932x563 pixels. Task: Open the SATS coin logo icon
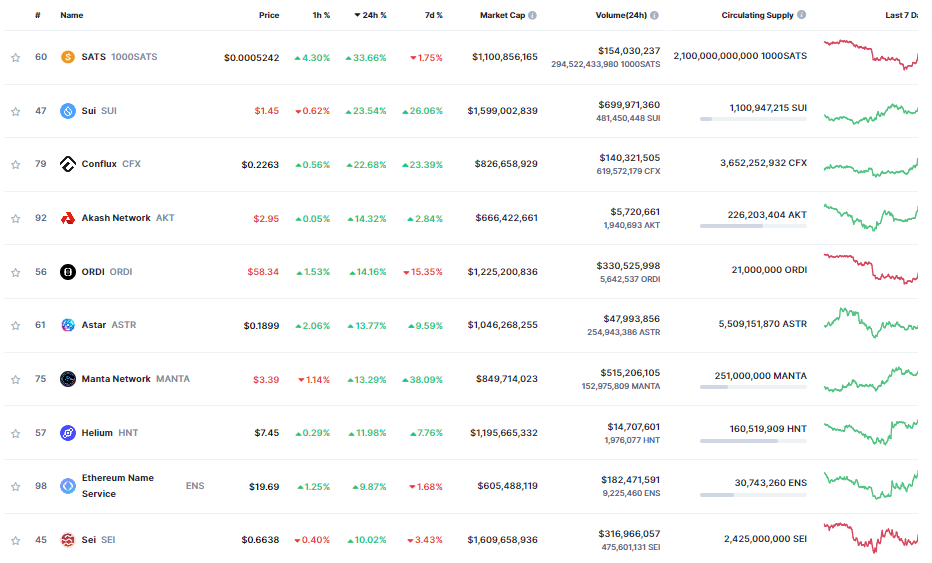click(68, 57)
